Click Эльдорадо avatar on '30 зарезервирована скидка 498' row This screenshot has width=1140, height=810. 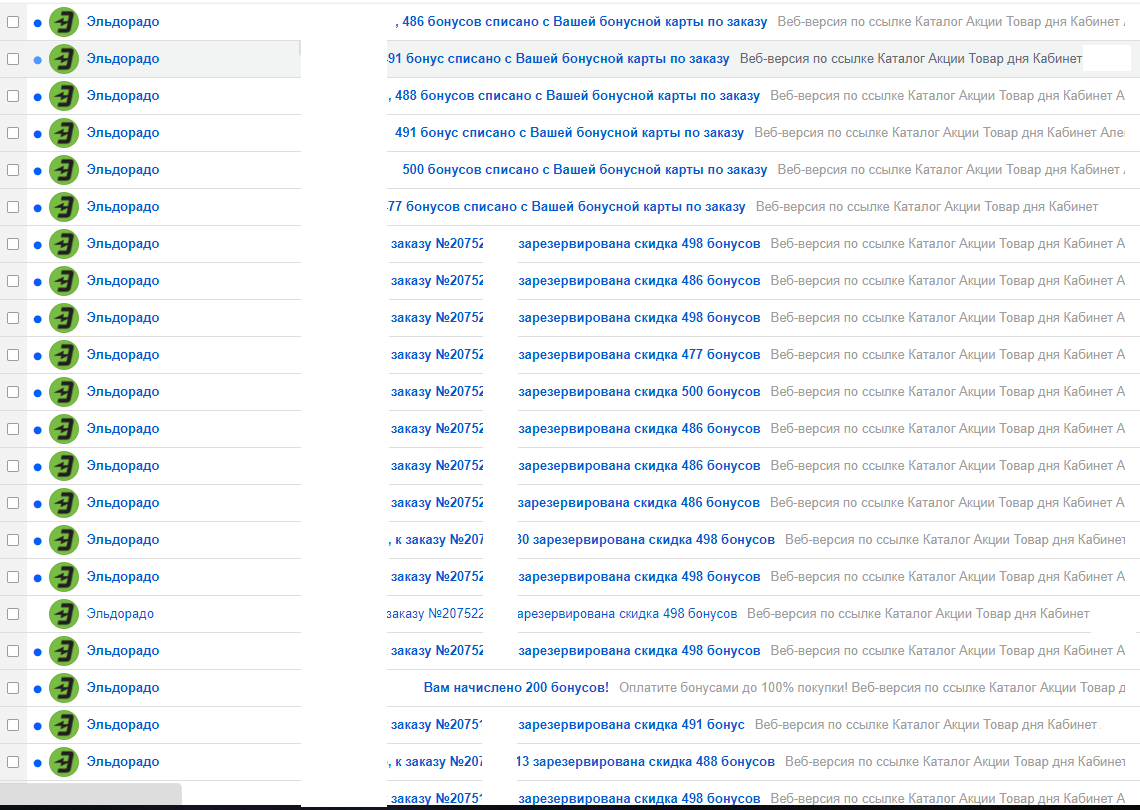(64, 540)
